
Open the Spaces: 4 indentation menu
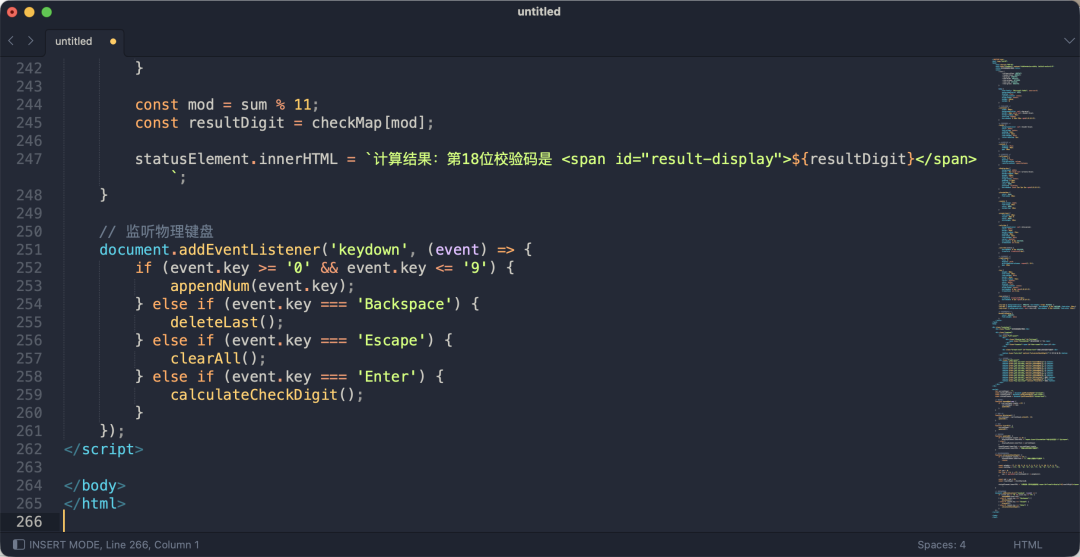pos(941,545)
